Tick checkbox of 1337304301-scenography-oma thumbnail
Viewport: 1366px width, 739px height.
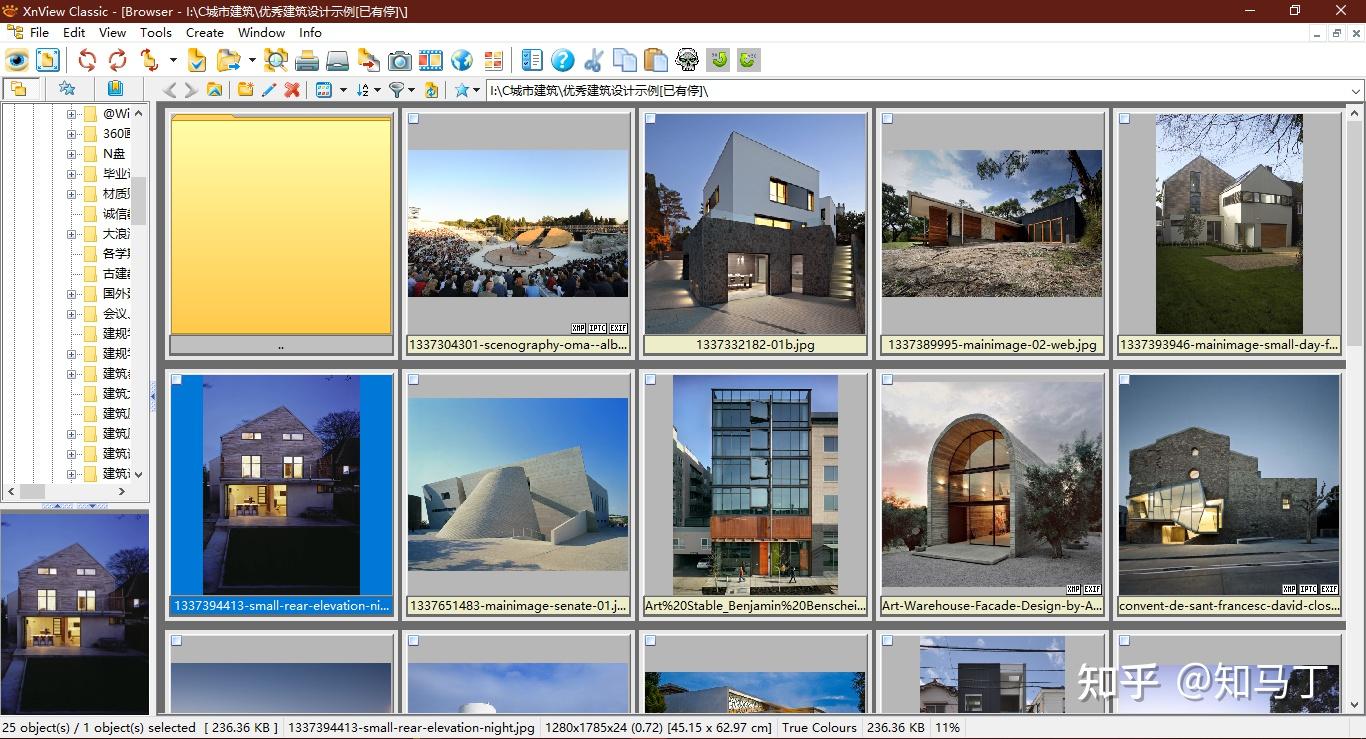(414, 119)
